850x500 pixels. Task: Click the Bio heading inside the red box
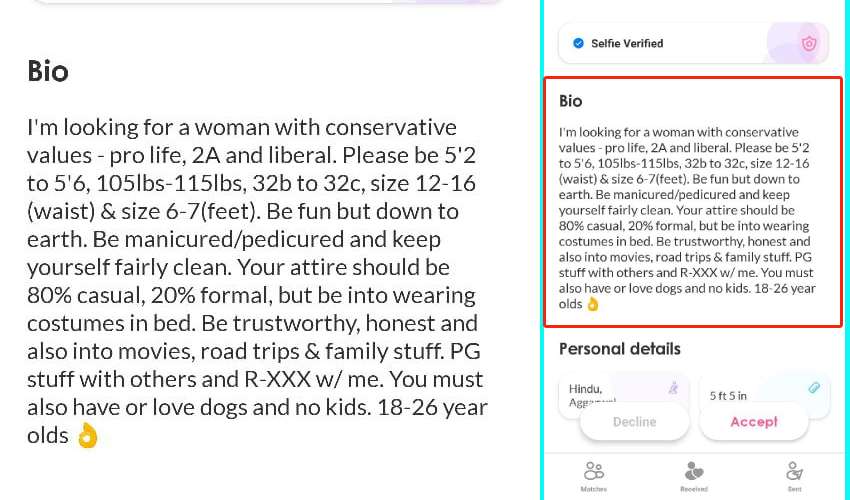pos(570,101)
